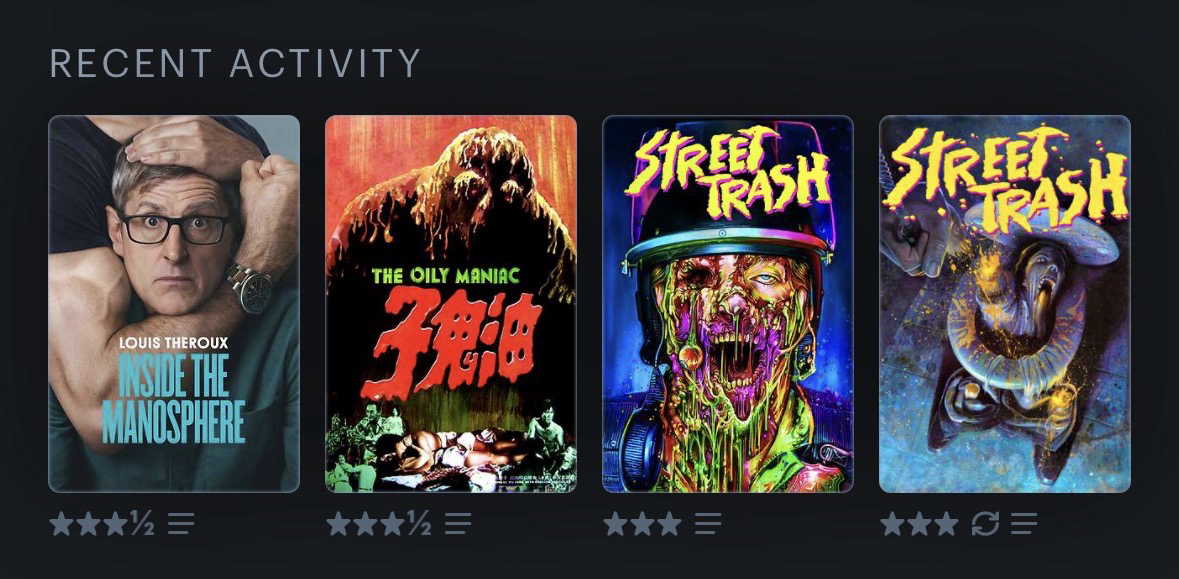The width and height of the screenshot is (1179, 579).
Task: Click the half-star symbol under The Oily Maniac
Action: click(419, 523)
